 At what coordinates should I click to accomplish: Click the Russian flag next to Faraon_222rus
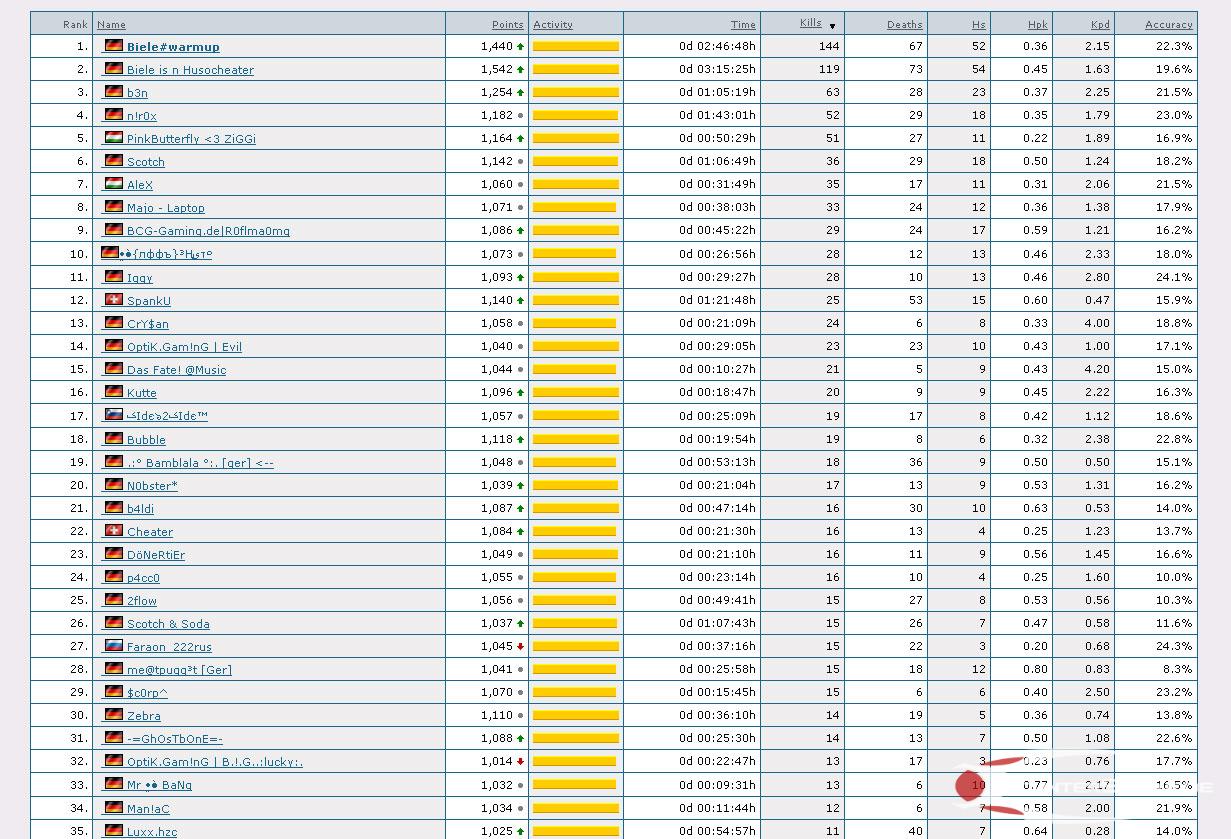113,646
